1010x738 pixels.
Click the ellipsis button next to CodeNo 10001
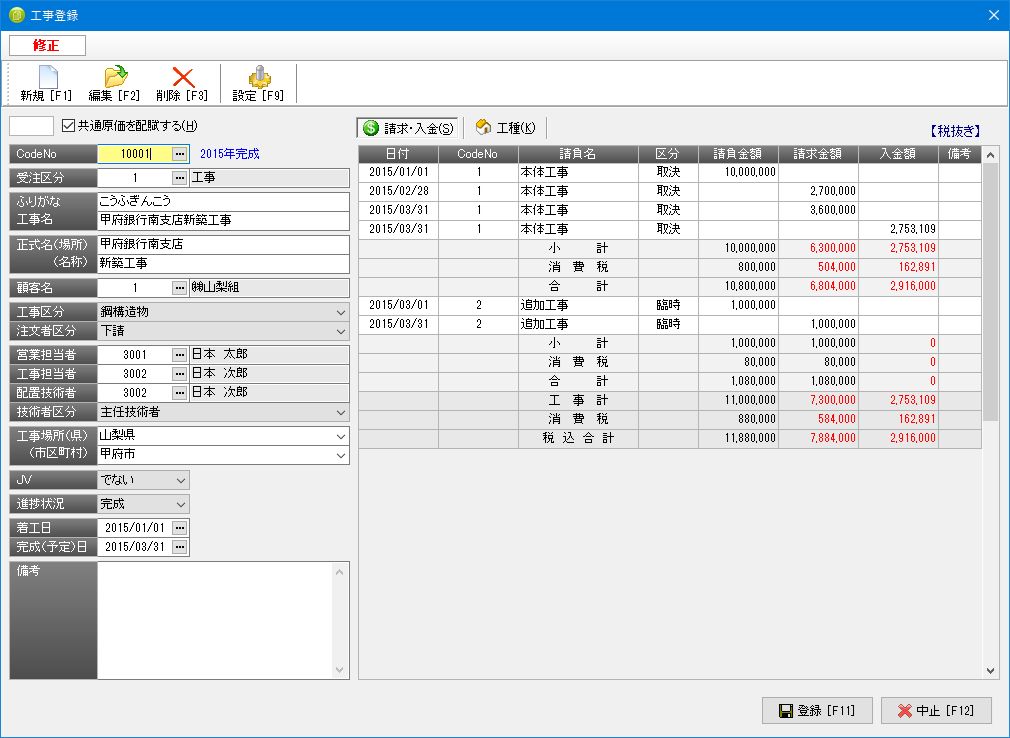[180, 154]
